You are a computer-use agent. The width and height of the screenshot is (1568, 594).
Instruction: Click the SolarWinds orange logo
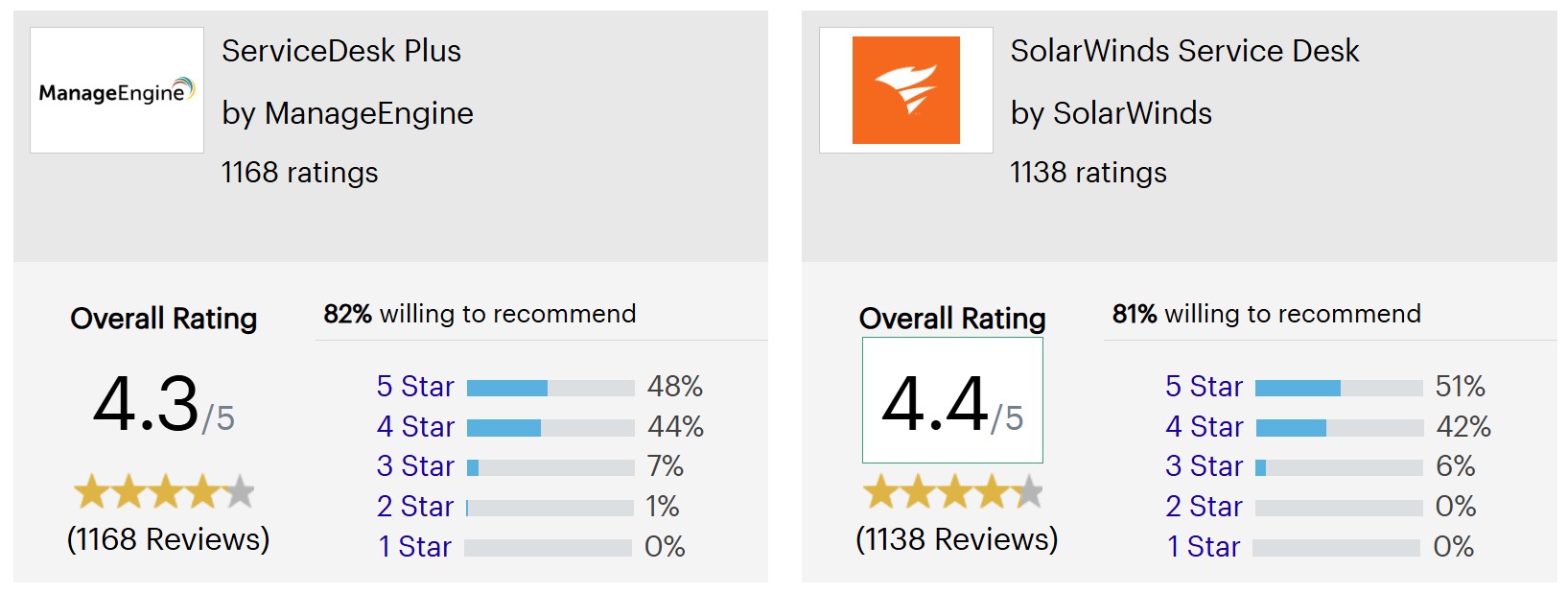(906, 90)
